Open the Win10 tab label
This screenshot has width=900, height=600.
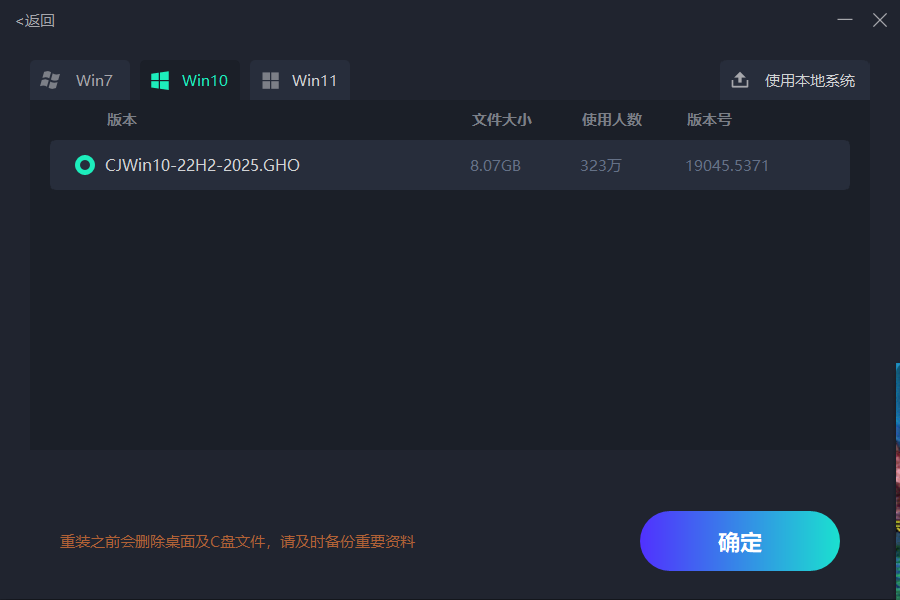tap(205, 80)
